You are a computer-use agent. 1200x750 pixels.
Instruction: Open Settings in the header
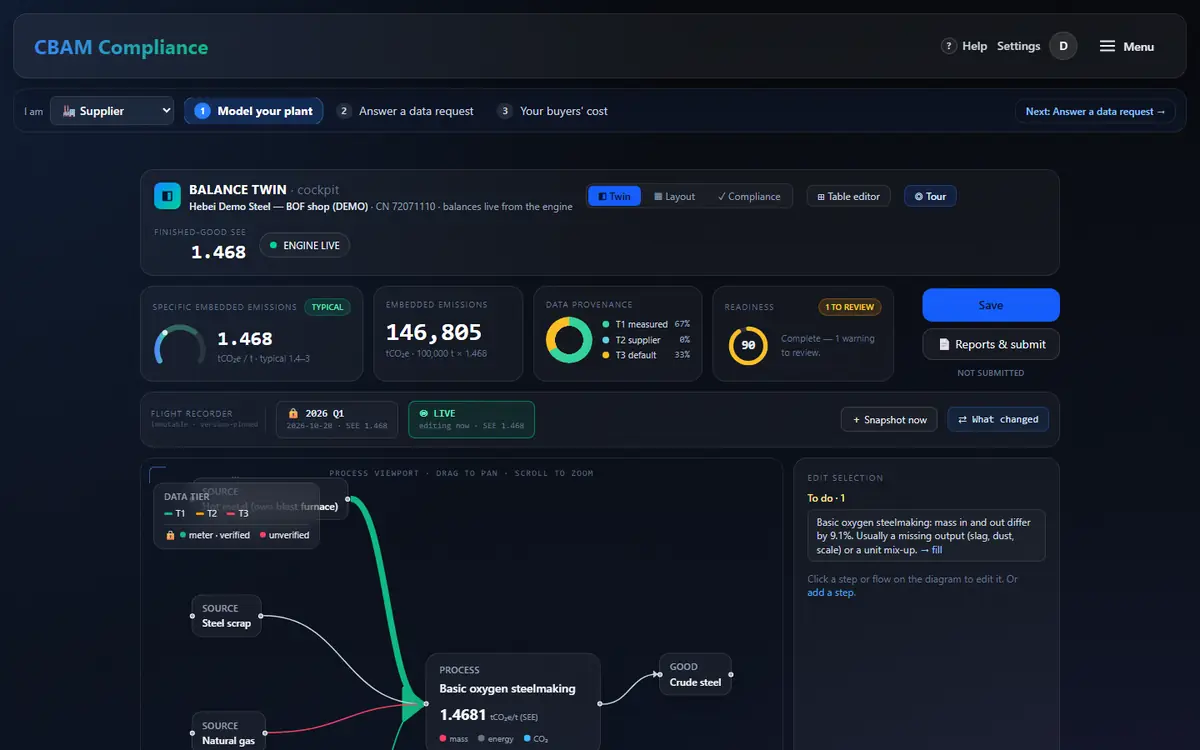(x=1019, y=46)
